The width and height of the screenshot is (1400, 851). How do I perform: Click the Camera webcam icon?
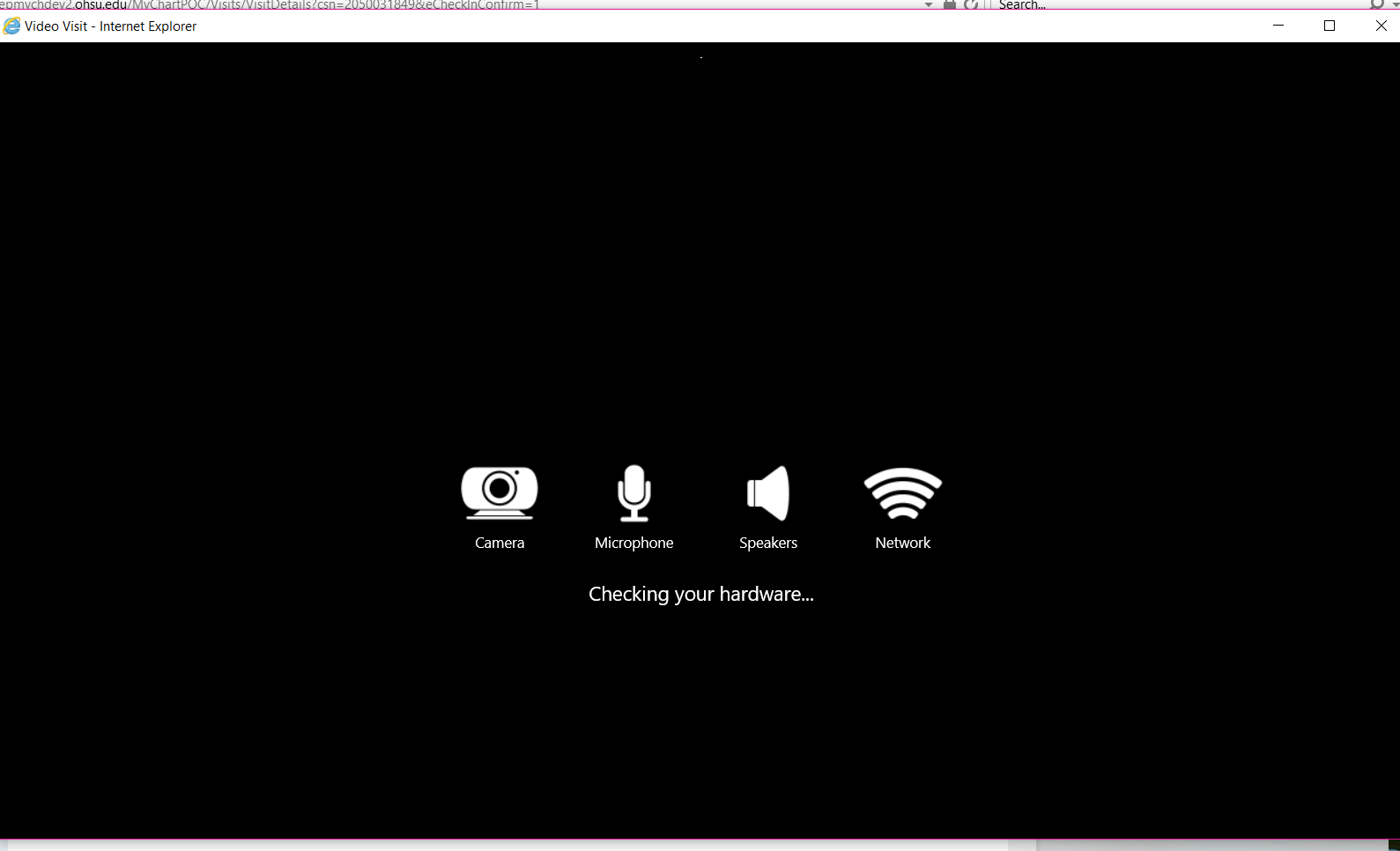pos(499,492)
